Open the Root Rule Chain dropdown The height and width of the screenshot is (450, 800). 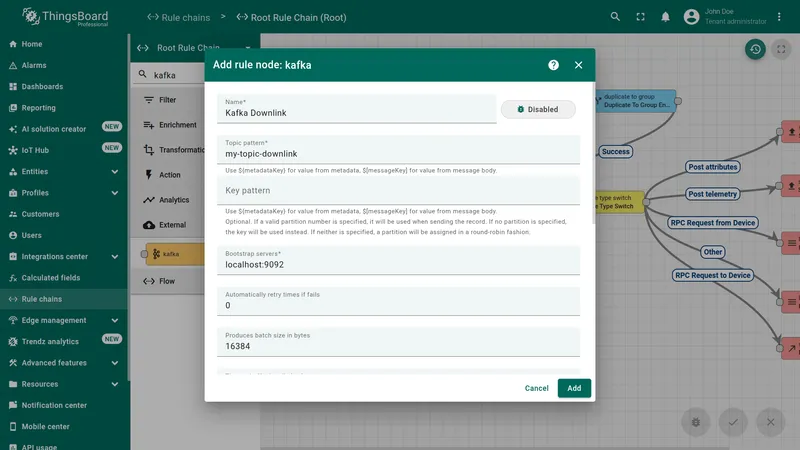(x=194, y=48)
